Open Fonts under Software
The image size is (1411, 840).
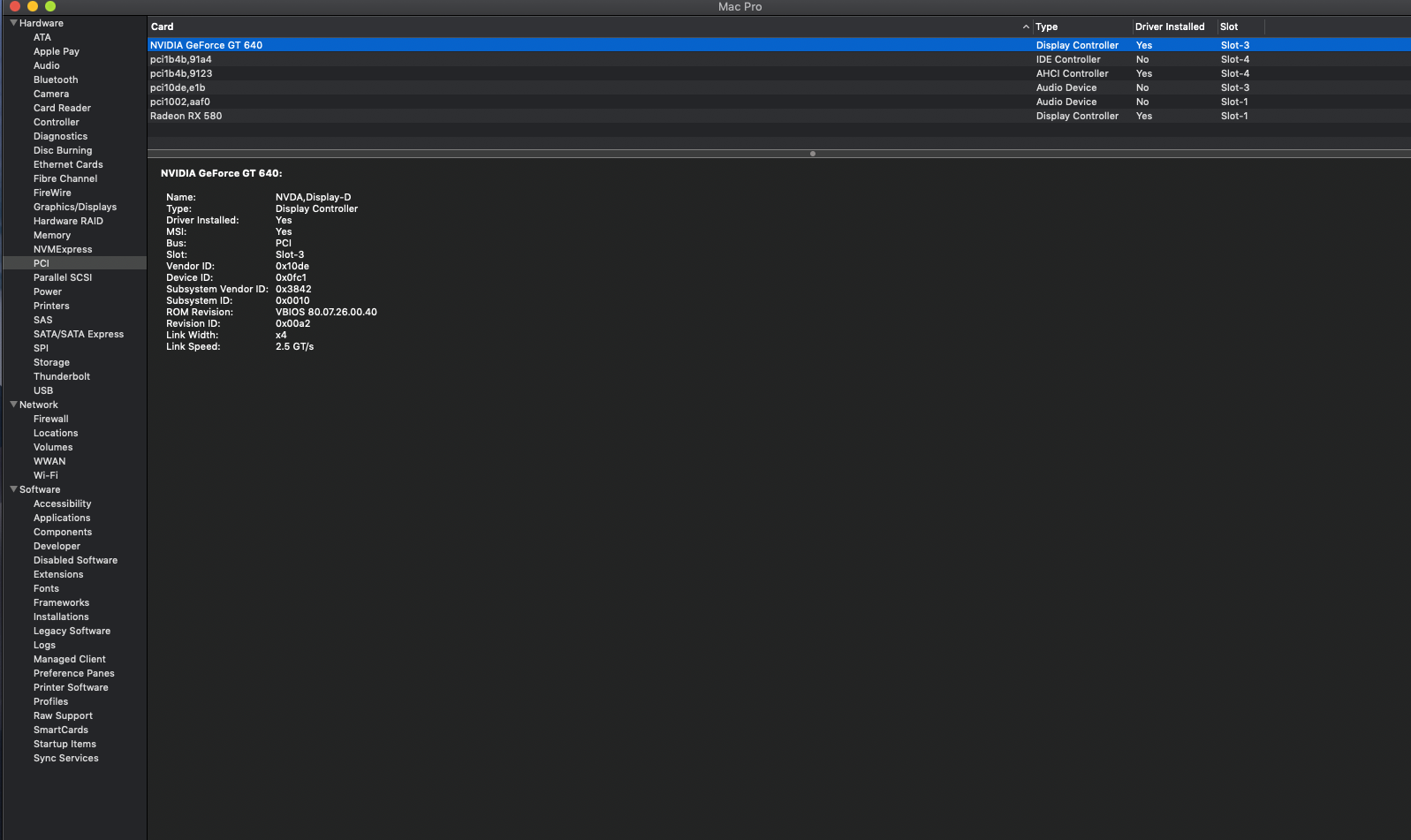point(46,588)
